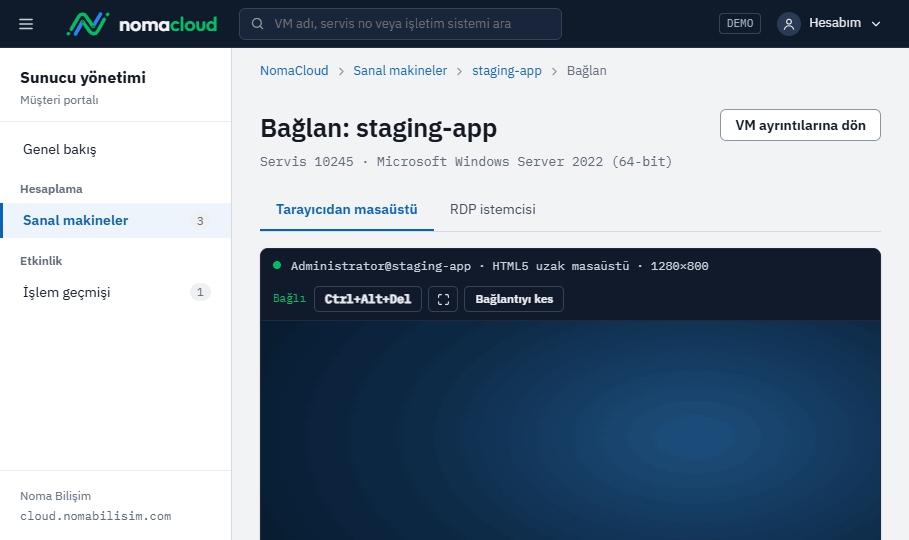909x540 pixels.
Task: Click inside the remote desktop screen
Action: (570, 430)
